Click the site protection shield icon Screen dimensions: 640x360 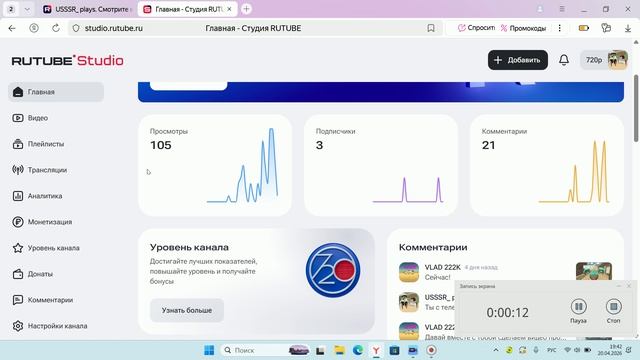click(x=76, y=28)
